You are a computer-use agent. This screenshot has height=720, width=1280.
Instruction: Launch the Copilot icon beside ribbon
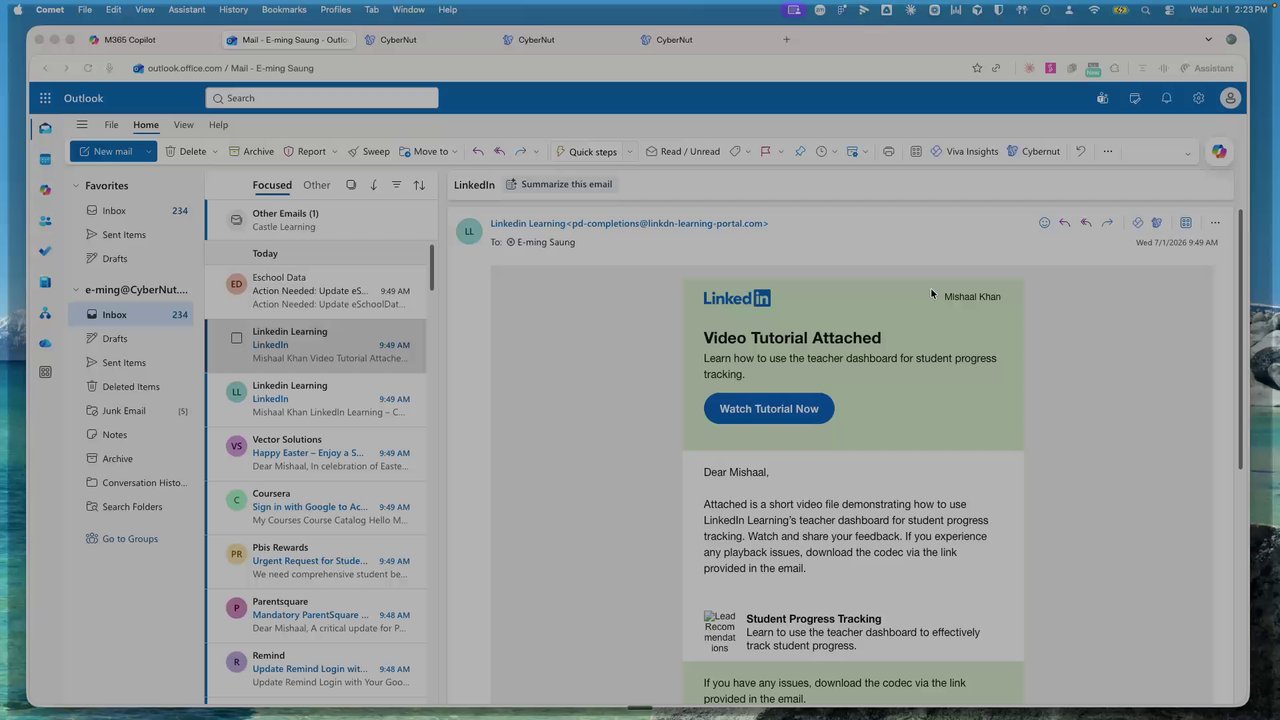[1218, 151]
